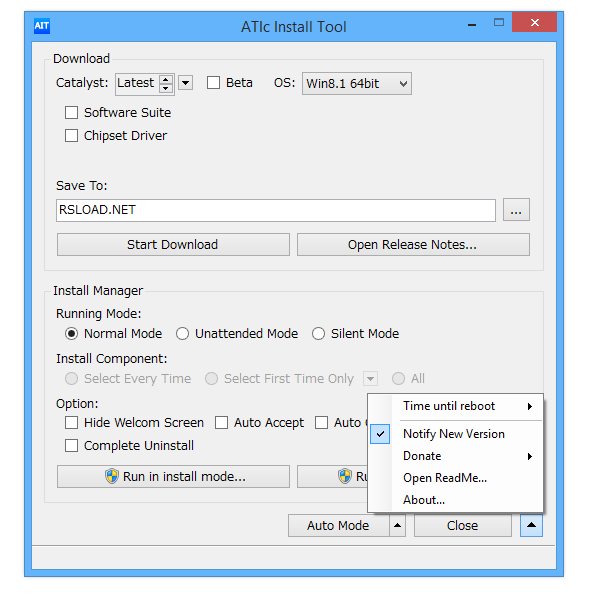This screenshot has width=605, height=603.
Task: Select Every Time install component option
Action: 72,378
